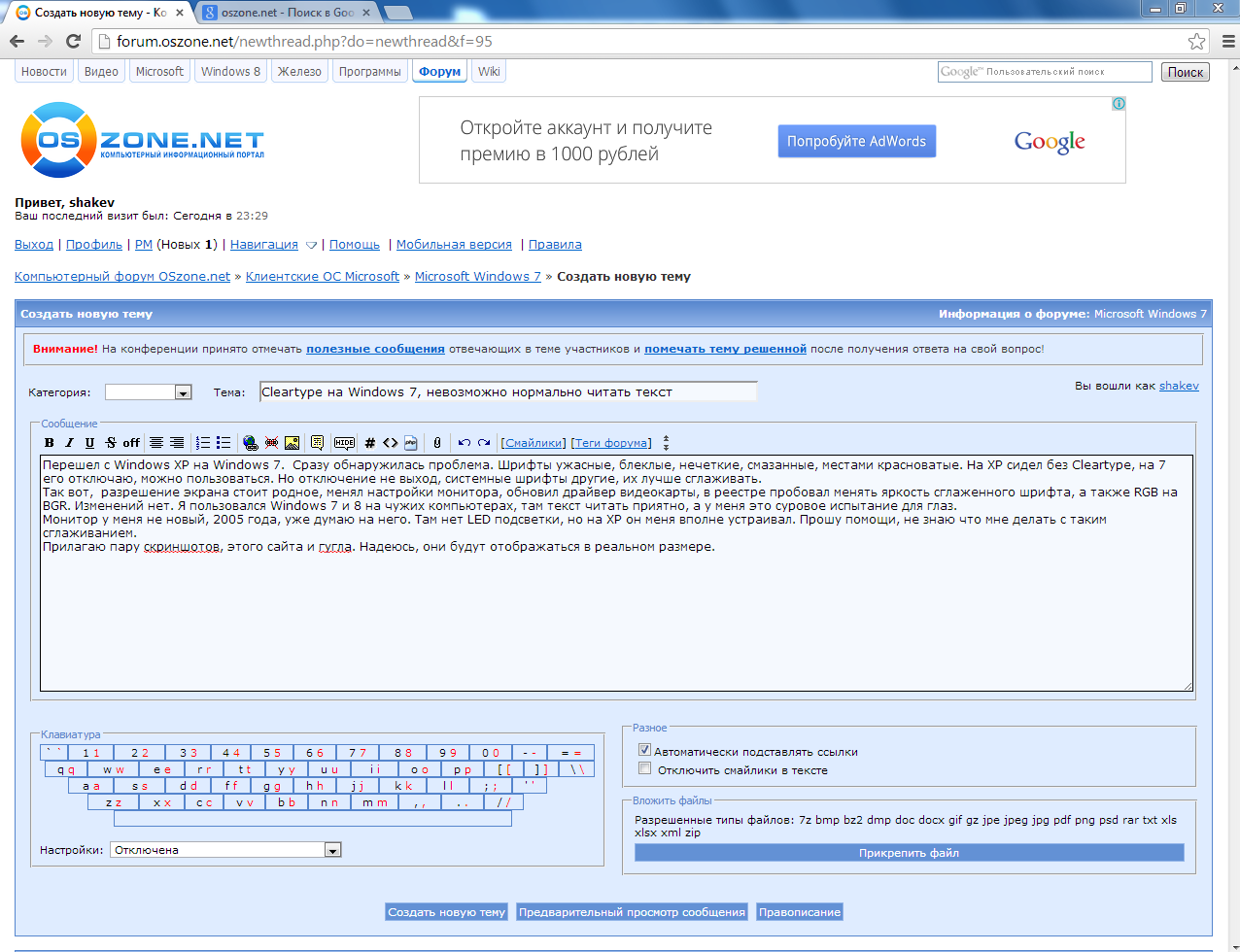Screen dimensions: 1240x952
Task: Remove link using red-crossed icon
Action: 271,443
